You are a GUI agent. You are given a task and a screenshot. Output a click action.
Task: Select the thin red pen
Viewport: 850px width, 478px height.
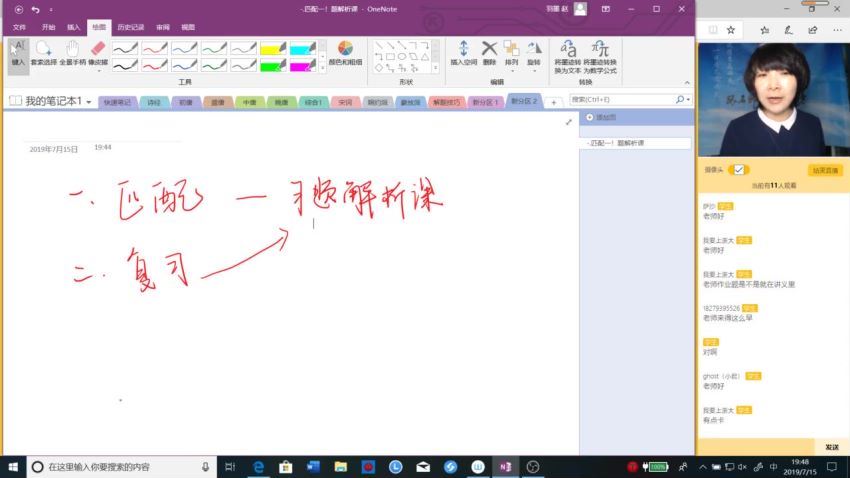coord(154,49)
